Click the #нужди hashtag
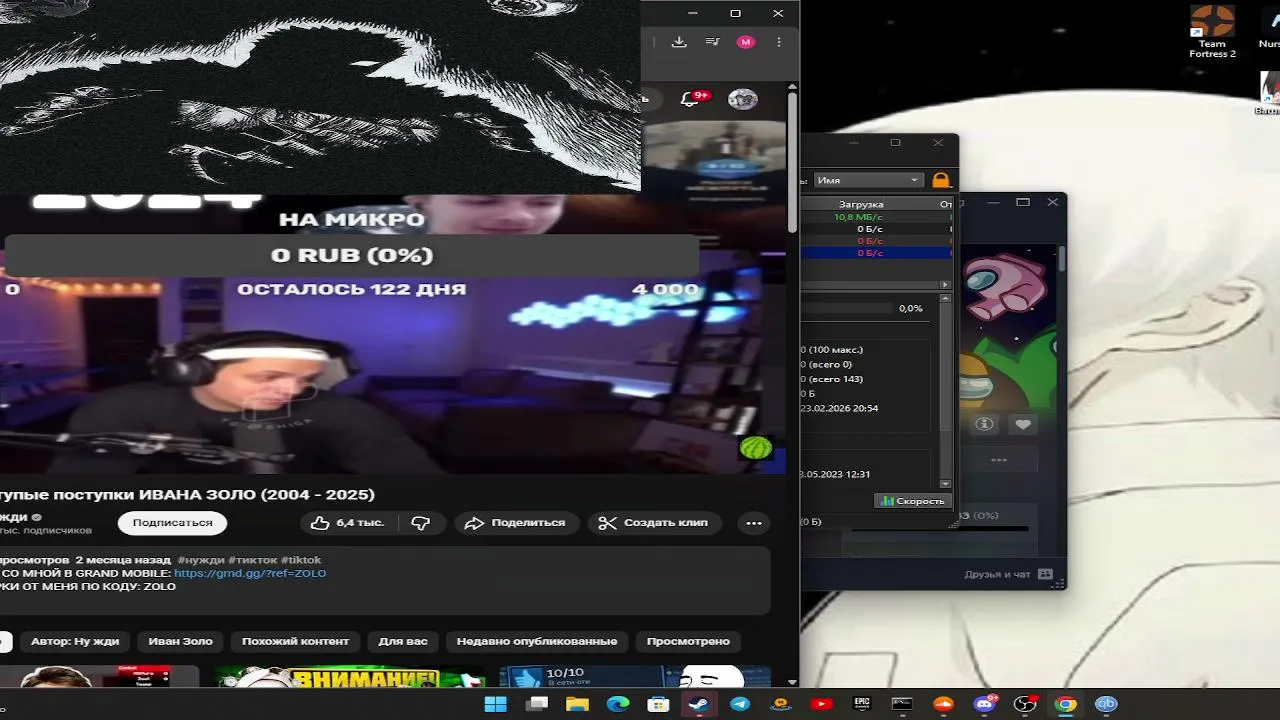This screenshot has width=1280, height=720. [201, 560]
